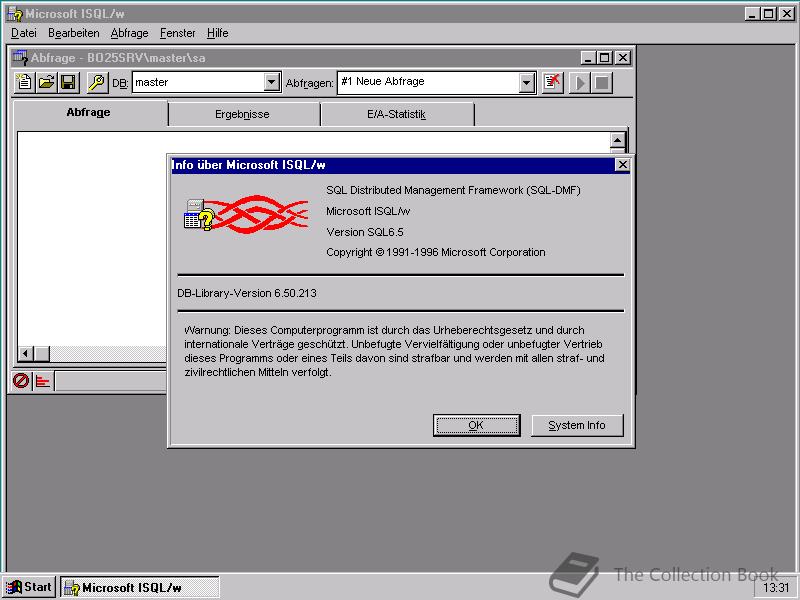Click the 'DB-Library-Version 6.50.213' text
This screenshot has width=800, height=600.
(247, 293)
